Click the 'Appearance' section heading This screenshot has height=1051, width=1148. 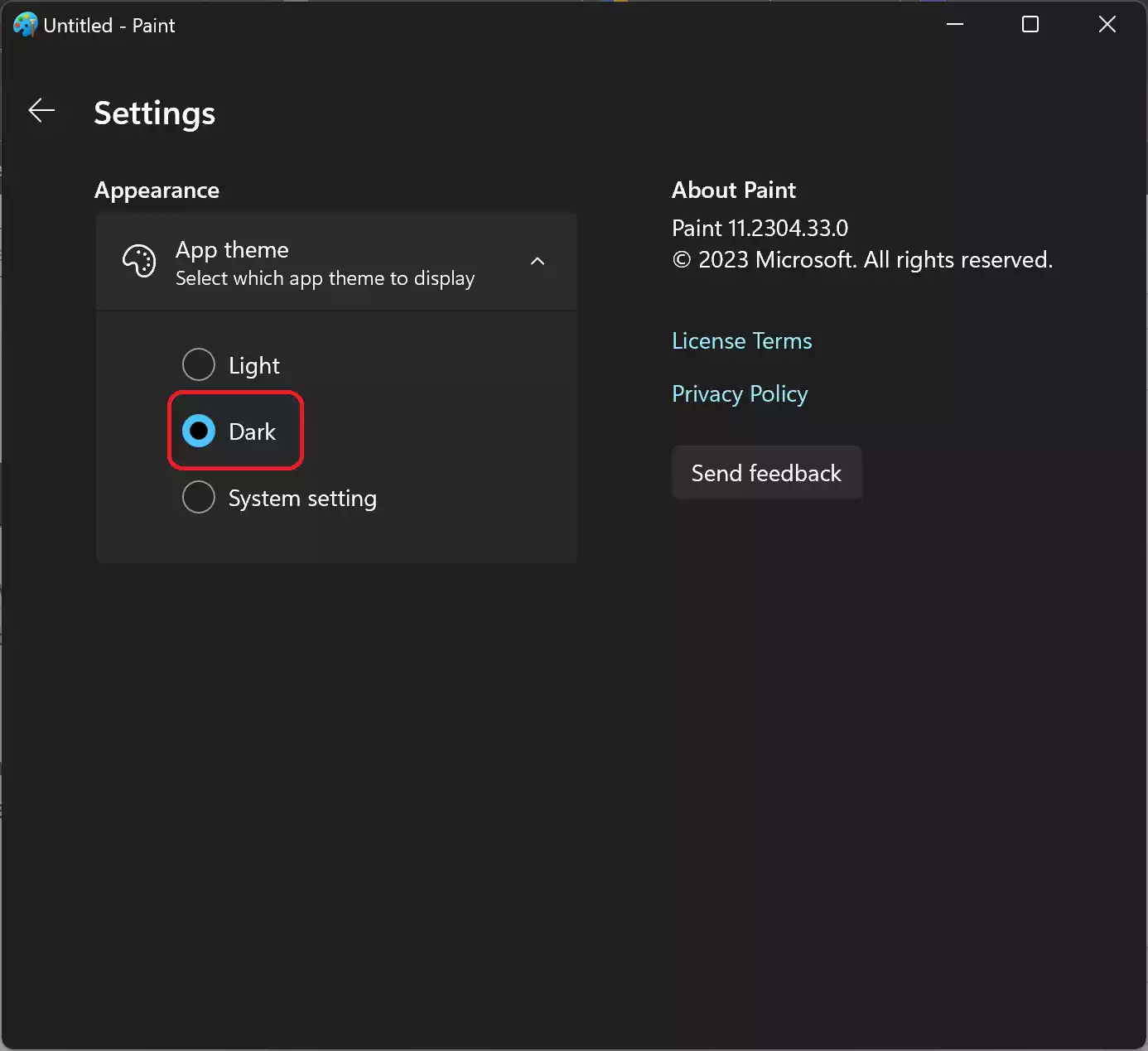[x=157, y=190]
